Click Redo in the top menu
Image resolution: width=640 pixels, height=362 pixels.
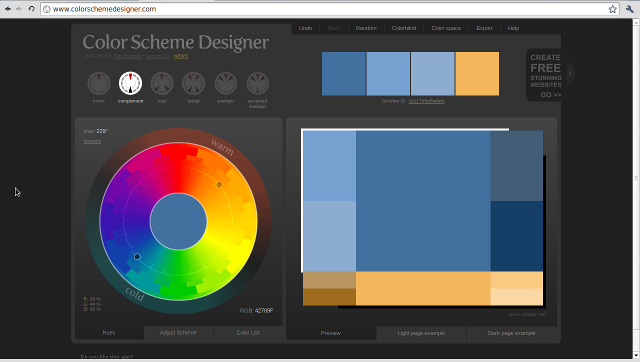click(x=334, y=28)
